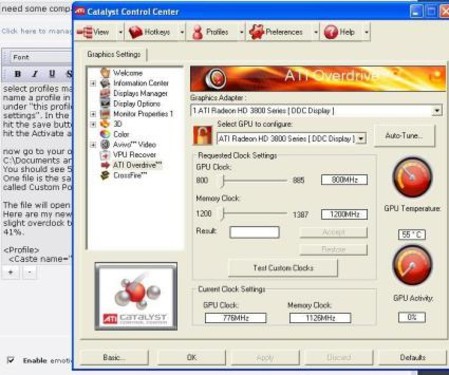
Task: Expand the dropdown arrow next to Profiles
Action: click(x=242, y=32)
